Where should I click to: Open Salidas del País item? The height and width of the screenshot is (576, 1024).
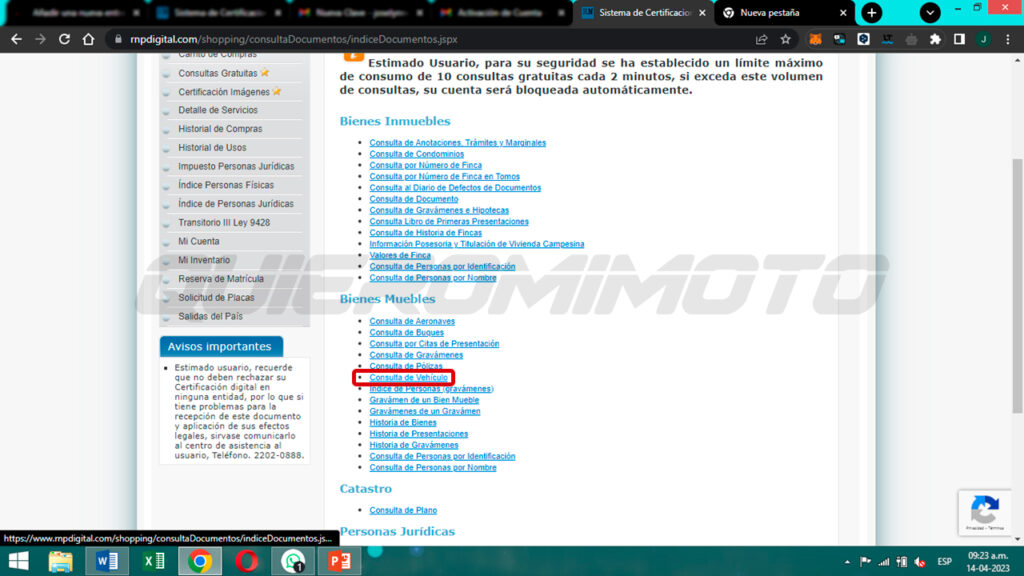pyautogui.click(x=210, y=316)
